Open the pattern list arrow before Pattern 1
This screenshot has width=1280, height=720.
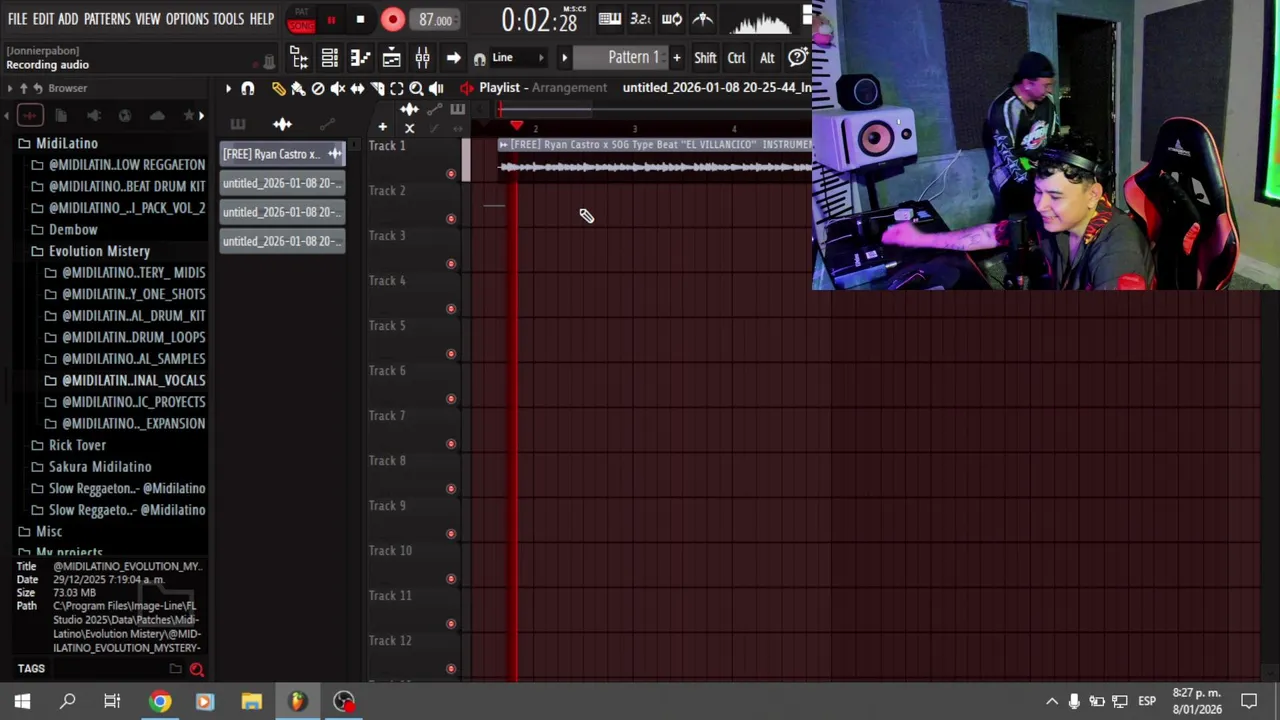tap(564, 58)
